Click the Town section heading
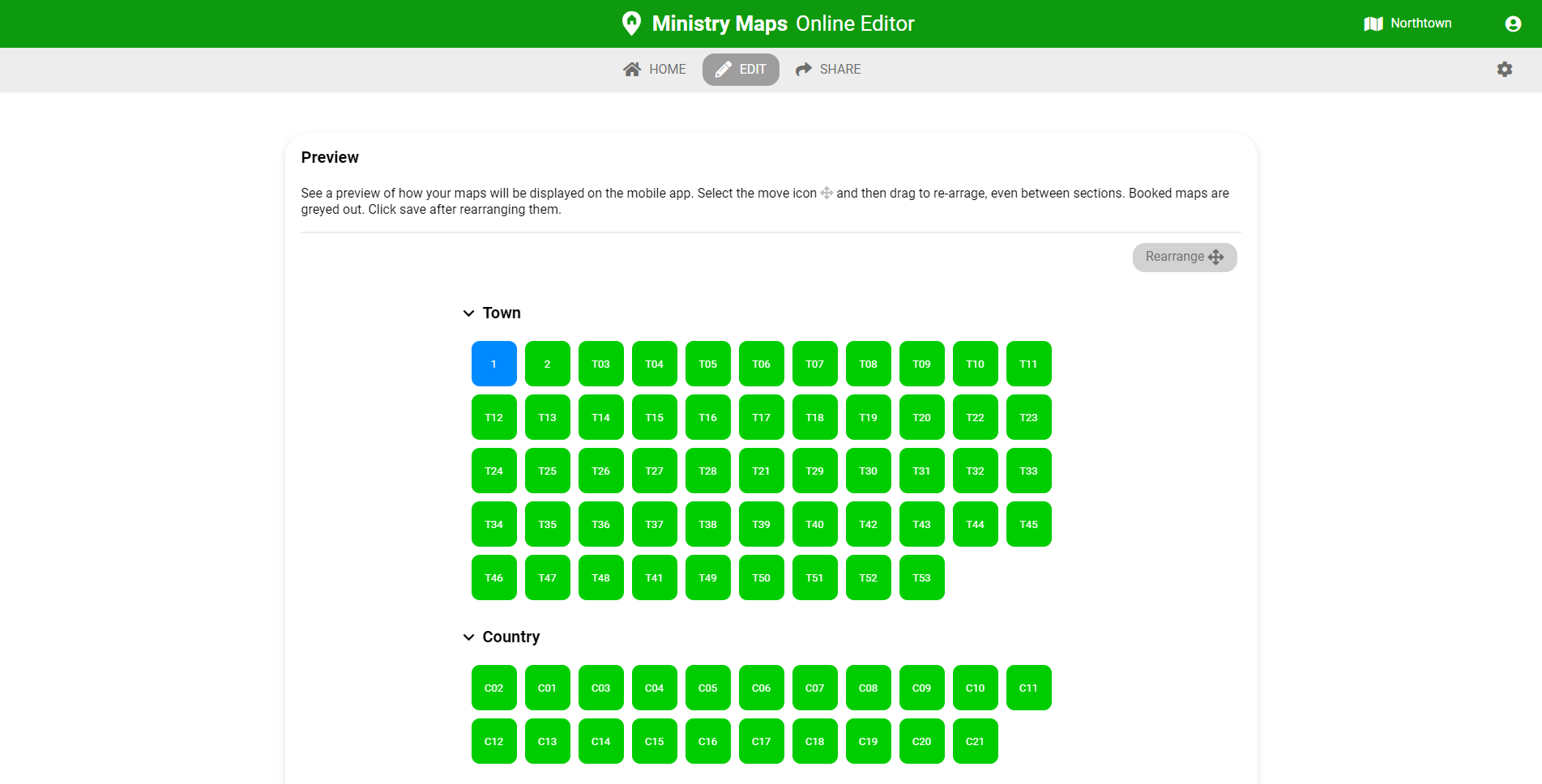The width and height of the screenshot is (1542, 784). (502, 313)
